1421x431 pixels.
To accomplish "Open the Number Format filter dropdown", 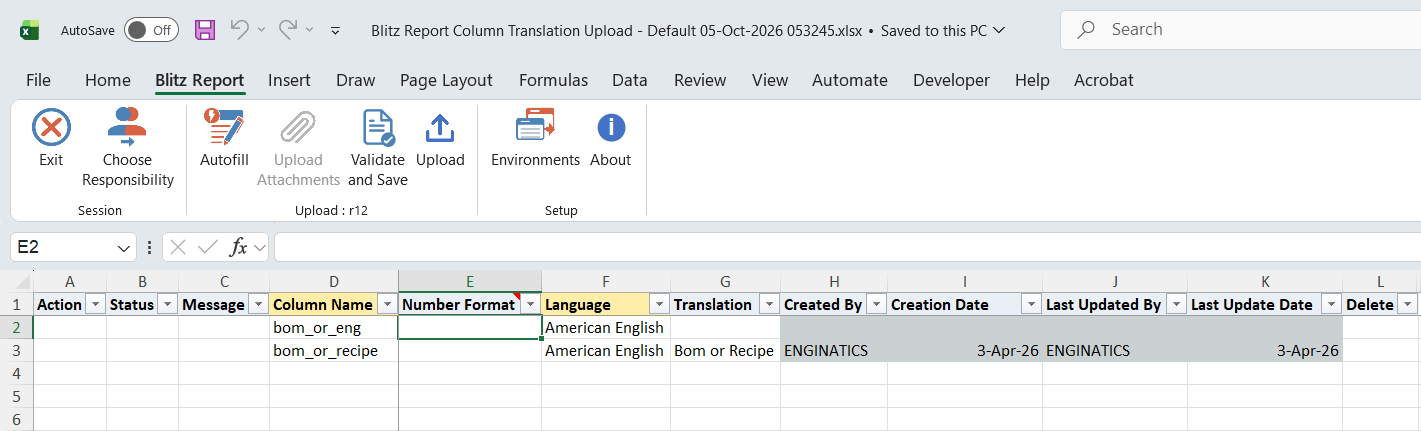I will coord(530,304).
